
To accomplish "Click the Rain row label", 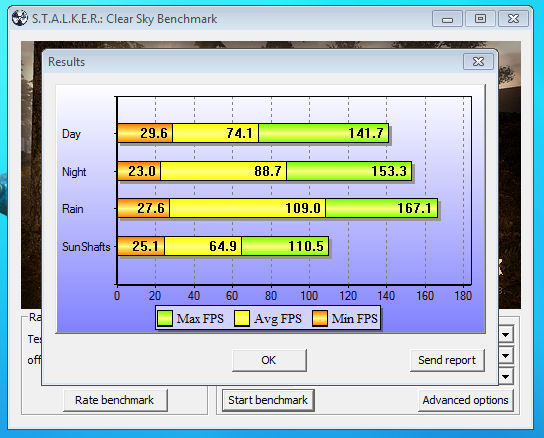I will pos(73,209).
